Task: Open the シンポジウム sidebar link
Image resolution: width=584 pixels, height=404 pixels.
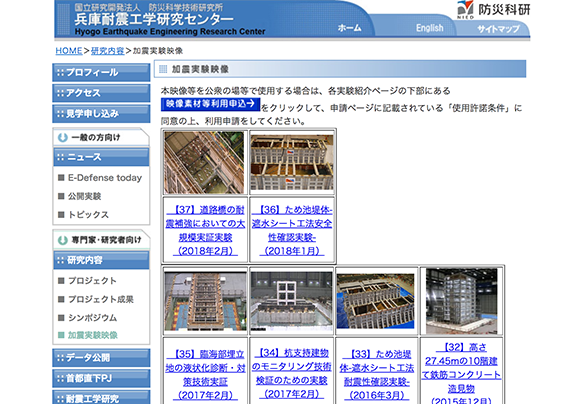Action: [x=92, y=318]
